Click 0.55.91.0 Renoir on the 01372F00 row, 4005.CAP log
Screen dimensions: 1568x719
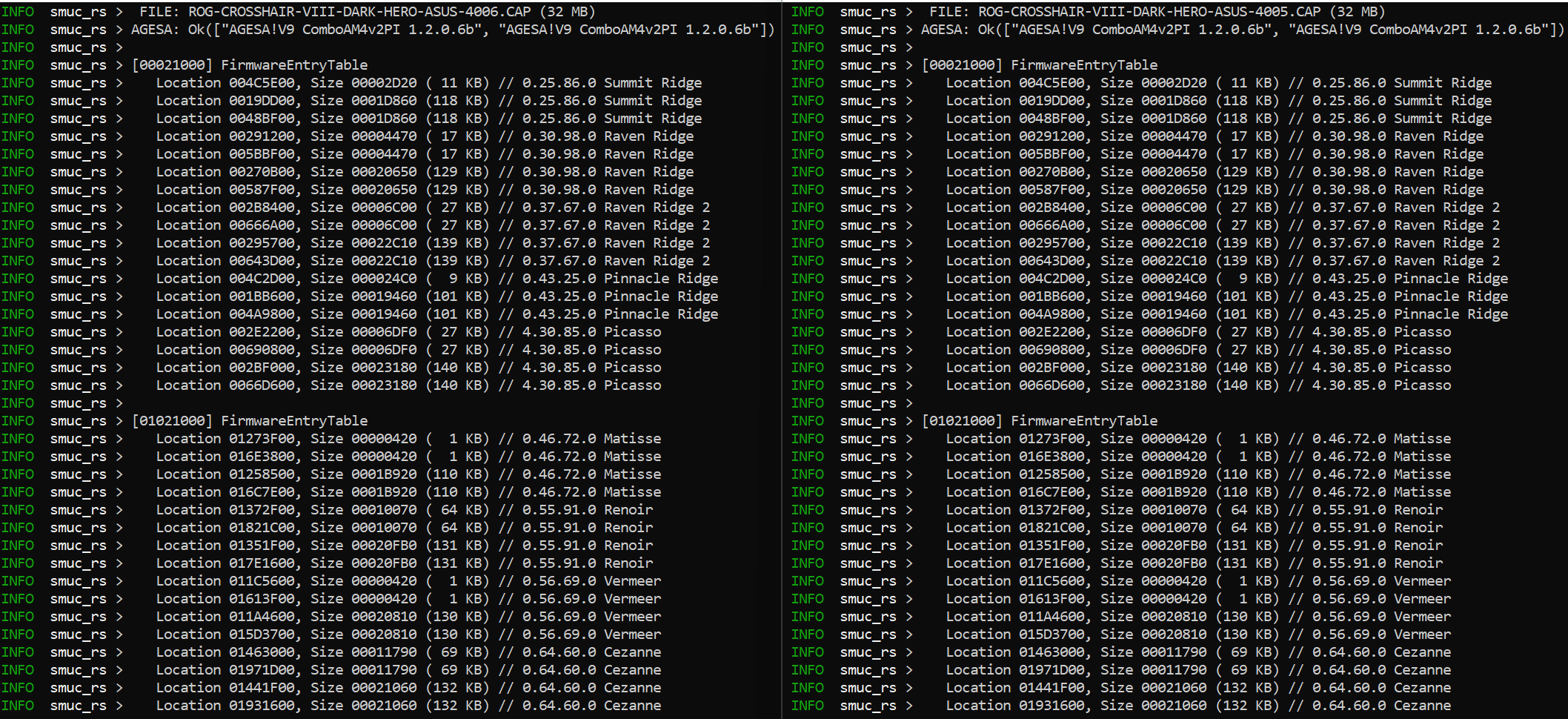[1378, 510]
